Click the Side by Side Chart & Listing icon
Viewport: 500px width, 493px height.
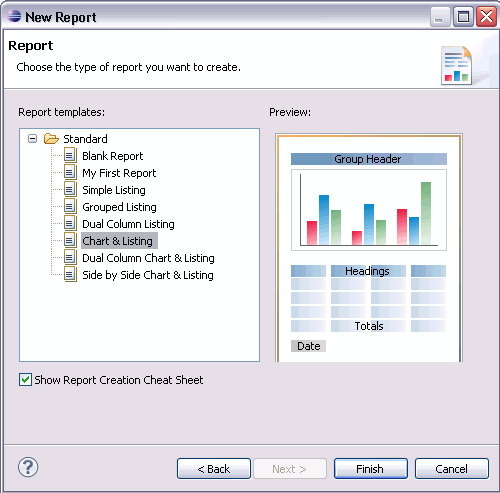(70, 274)
